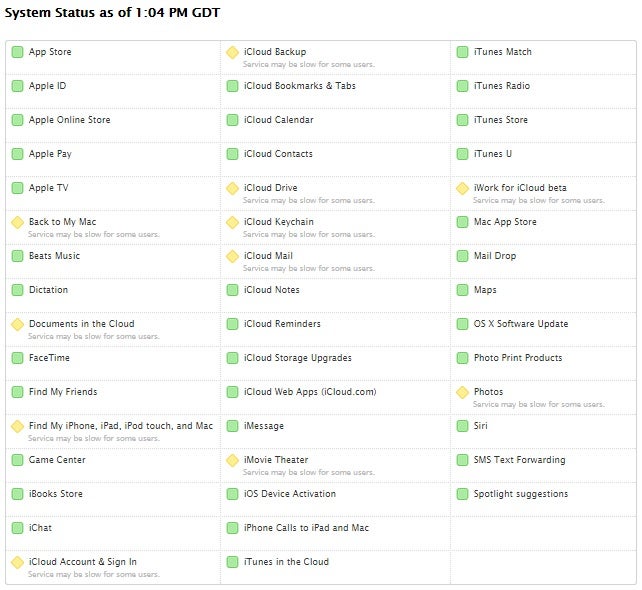Select the Mail Drop label
This screenshot has width=642, height=590.
point(495,256)
